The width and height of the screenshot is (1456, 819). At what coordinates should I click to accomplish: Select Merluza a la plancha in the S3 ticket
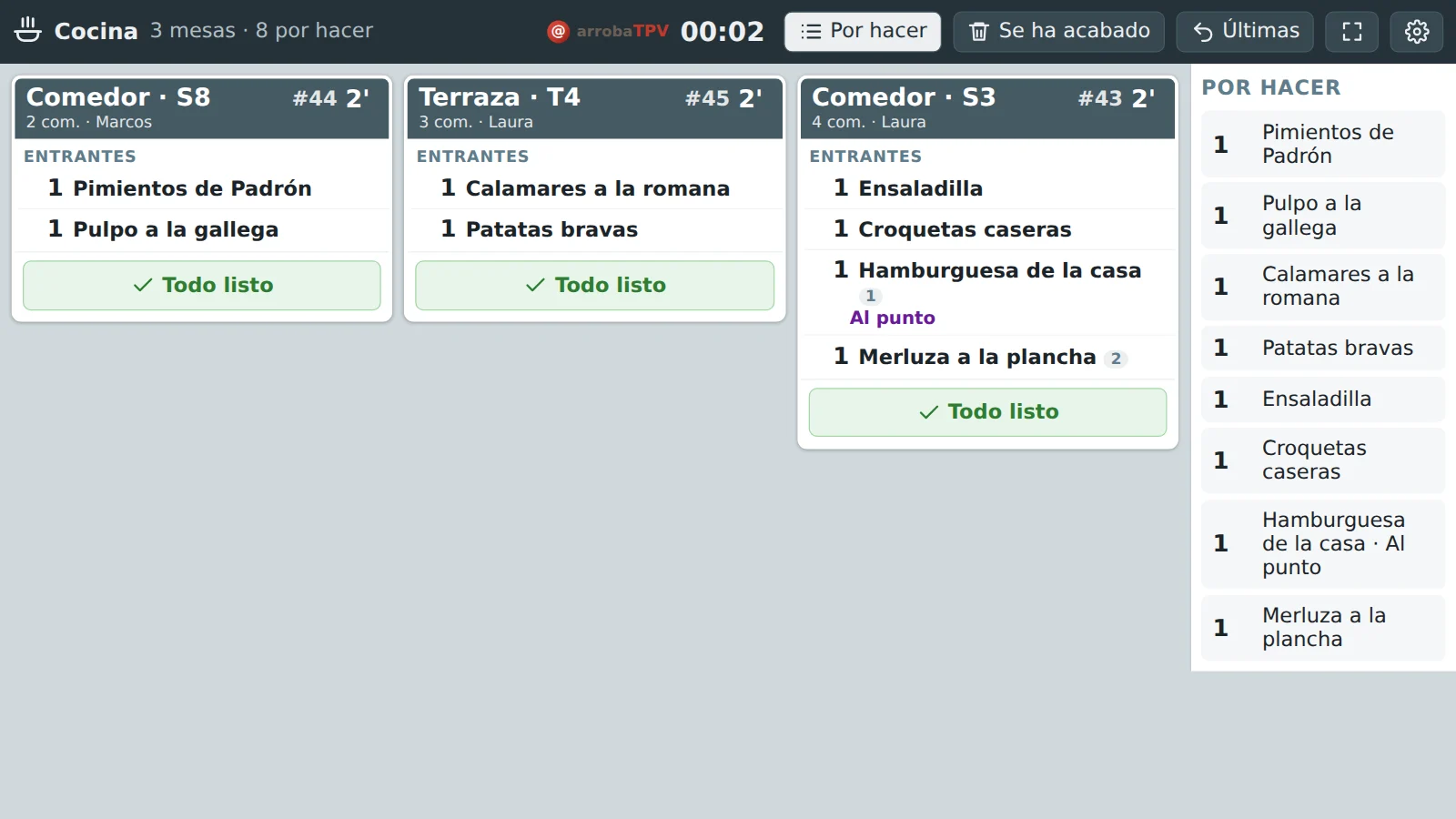pos(988,357)
